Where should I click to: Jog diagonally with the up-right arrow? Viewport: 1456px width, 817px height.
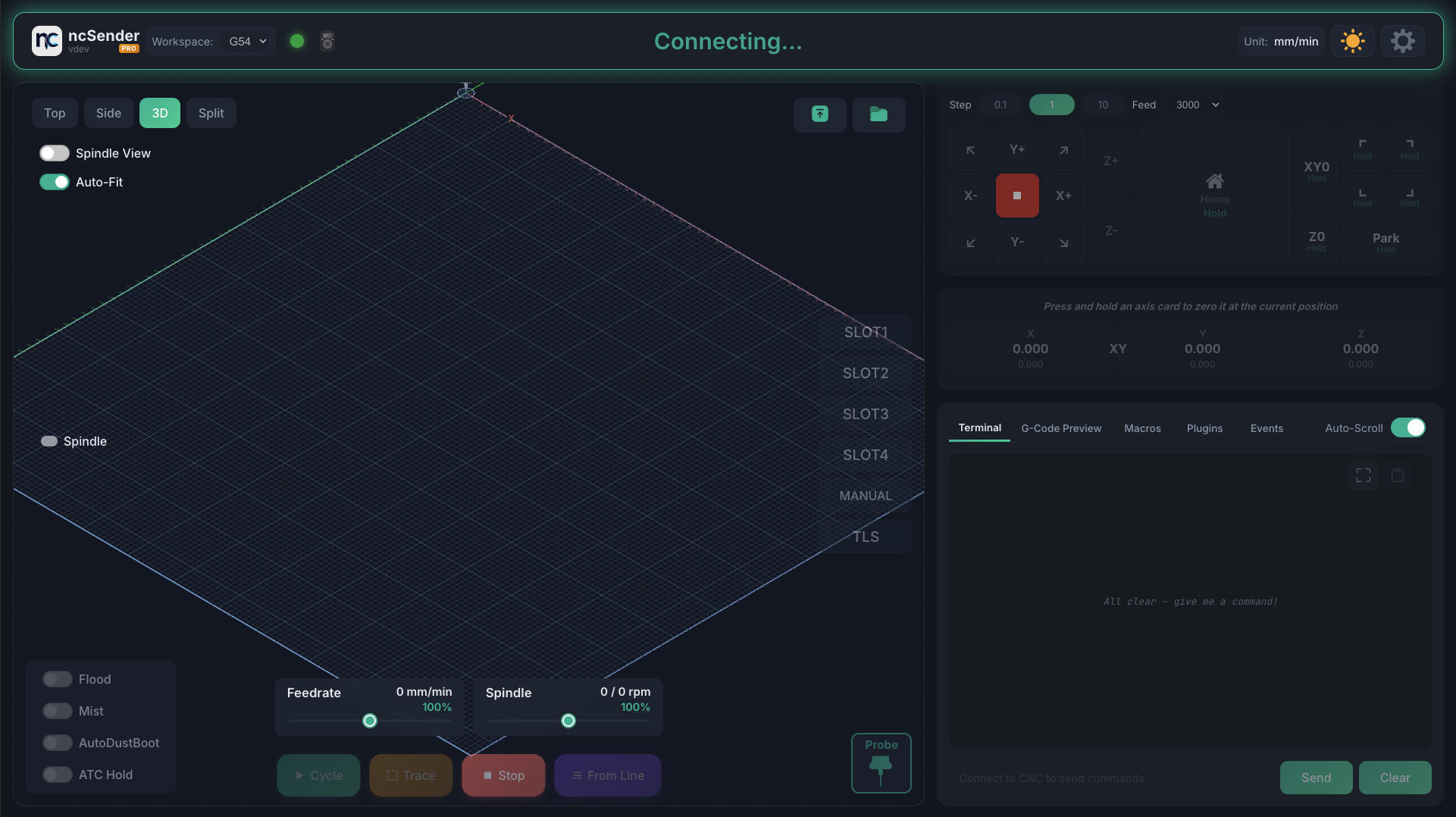(1063, 150)
